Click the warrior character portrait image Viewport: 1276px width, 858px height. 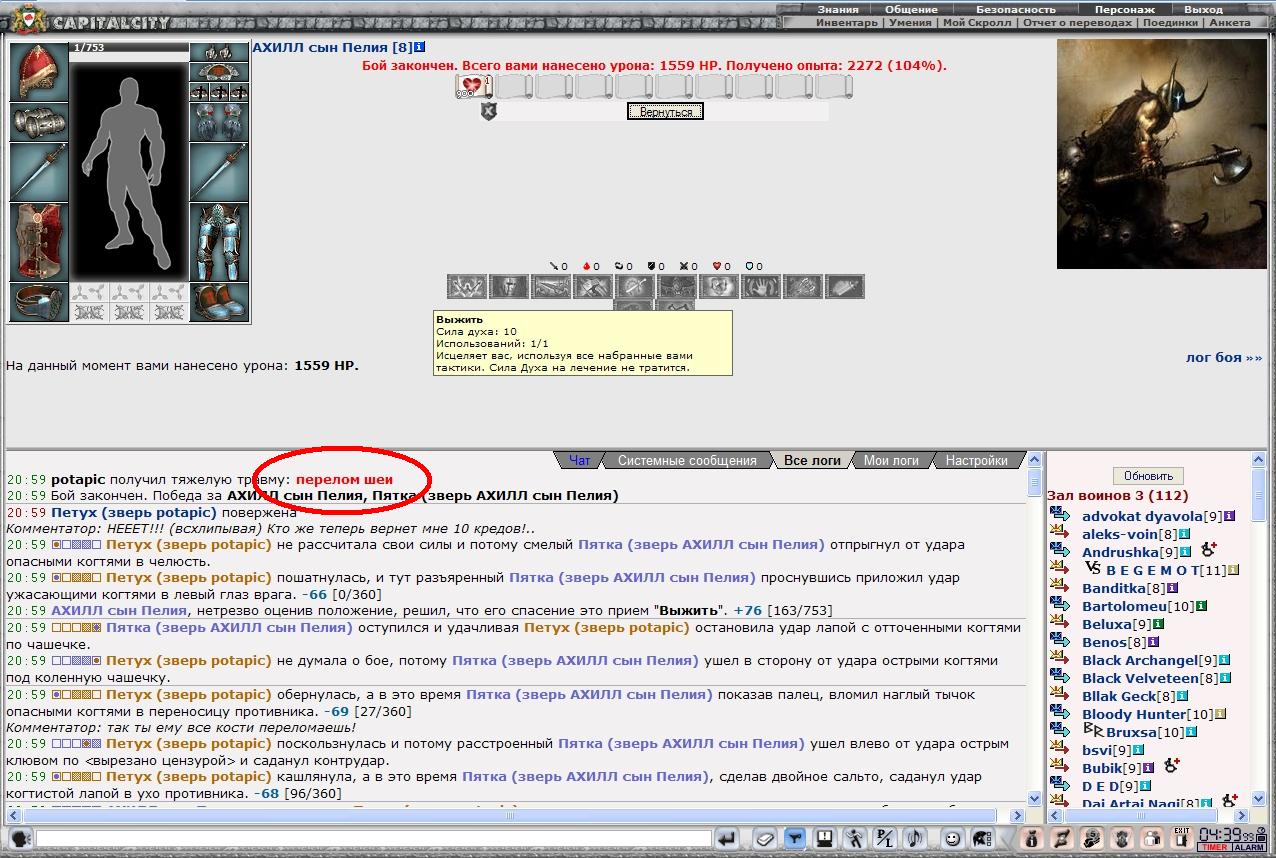pos(1162,153)
